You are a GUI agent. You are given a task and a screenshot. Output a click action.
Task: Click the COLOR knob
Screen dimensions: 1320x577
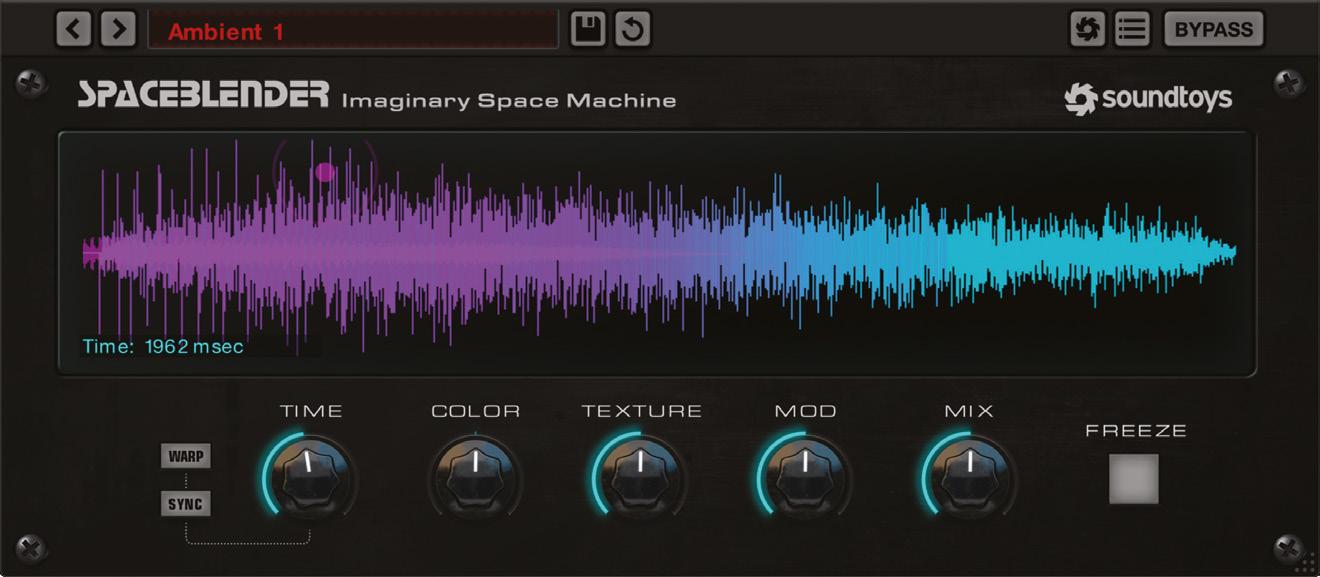(475, 477)
